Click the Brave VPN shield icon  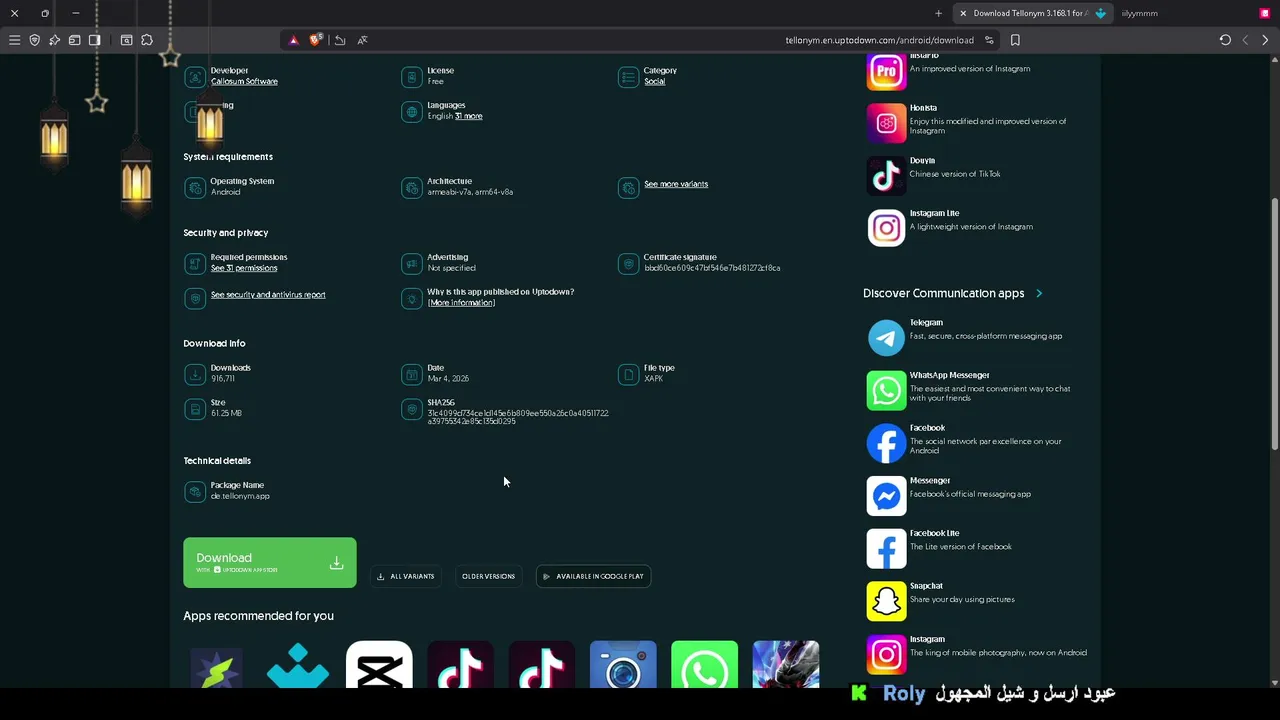[x=35, y=40]
